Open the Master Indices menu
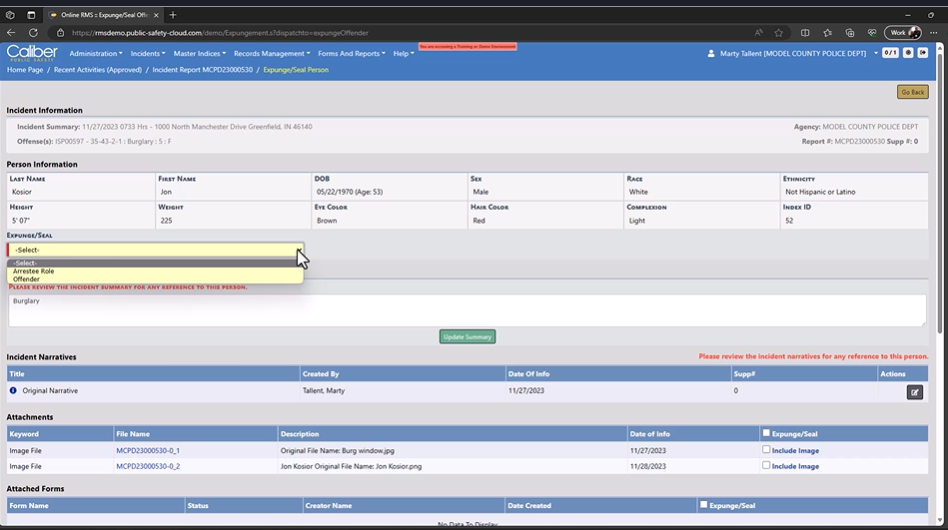The image size is (948, 530). click(x=199, y=53)
